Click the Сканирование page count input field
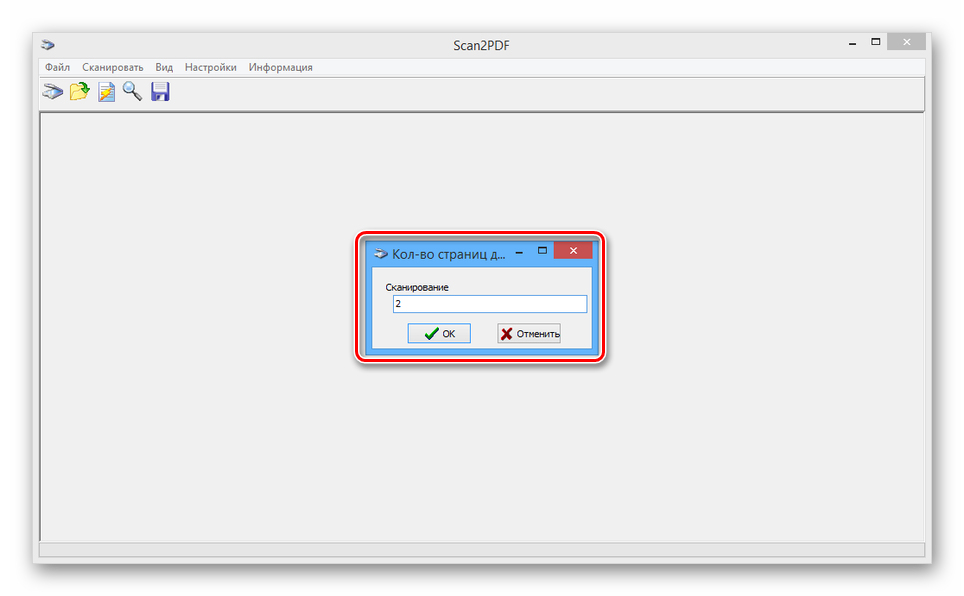The width and height of the screenshot is (964, 596). pos(489,304)
